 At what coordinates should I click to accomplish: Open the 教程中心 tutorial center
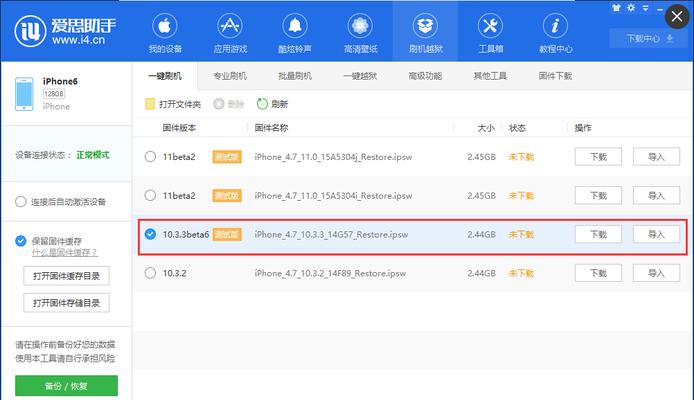pos(555,33)
